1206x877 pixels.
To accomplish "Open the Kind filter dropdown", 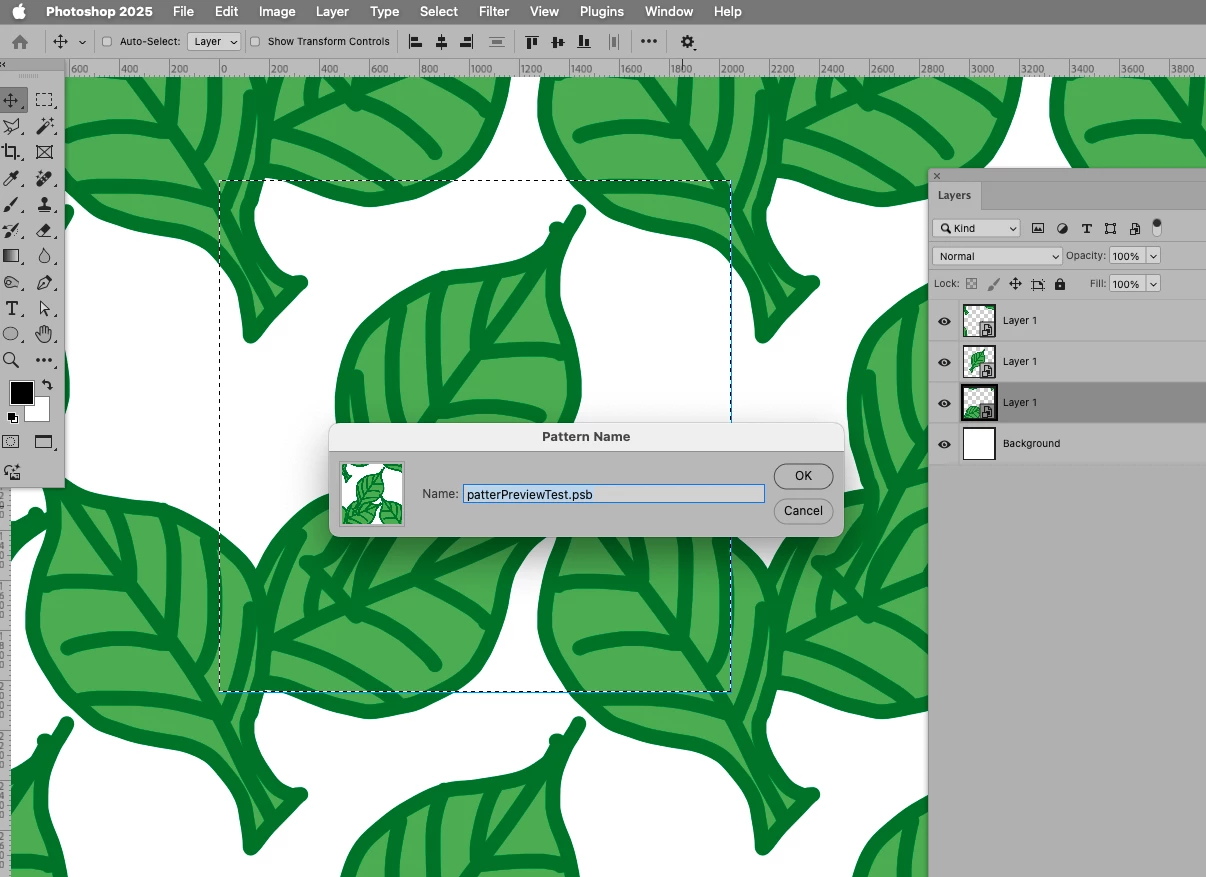I will [976, 228].
